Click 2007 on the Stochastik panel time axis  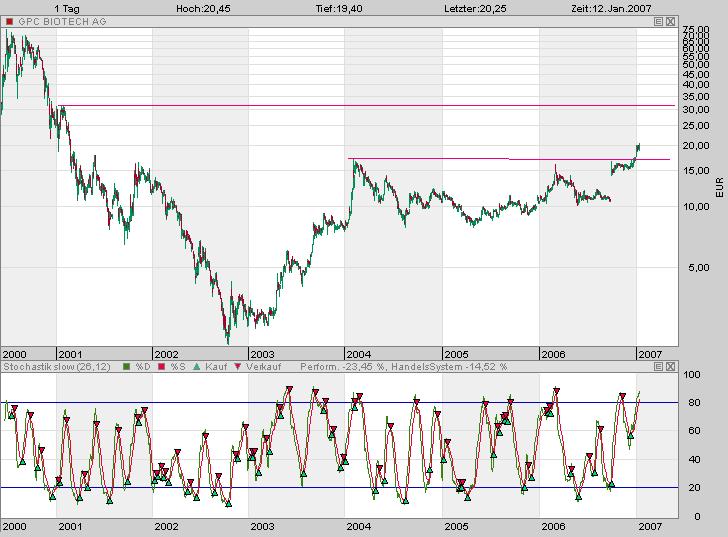pyautogui.click(x=650, y=526)
